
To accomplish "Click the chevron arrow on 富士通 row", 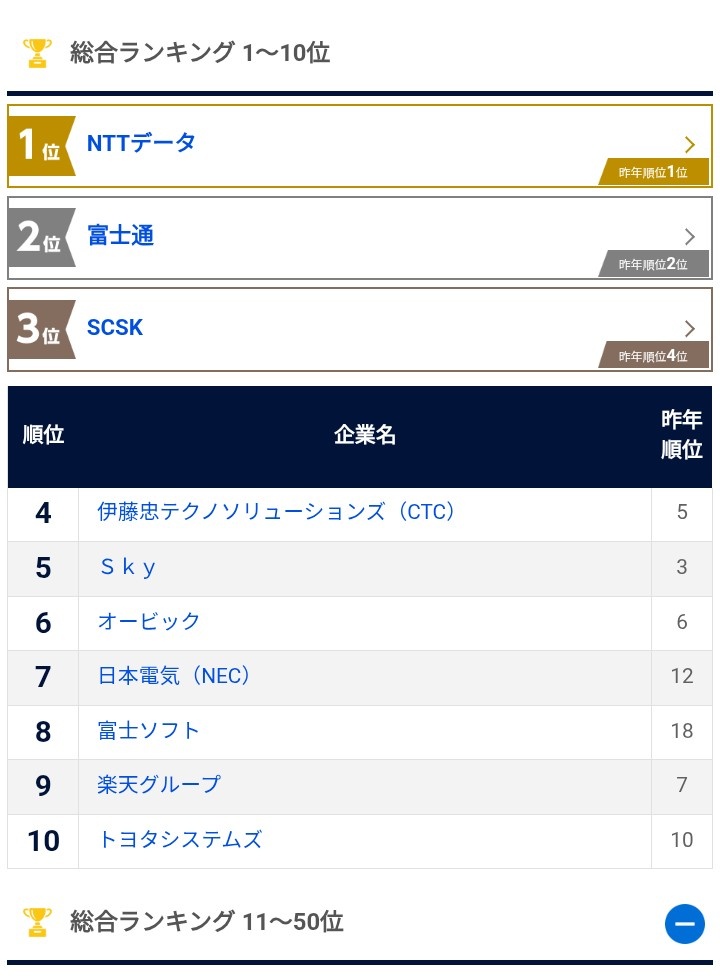I will pyautogui.click(x=689, y=237).
